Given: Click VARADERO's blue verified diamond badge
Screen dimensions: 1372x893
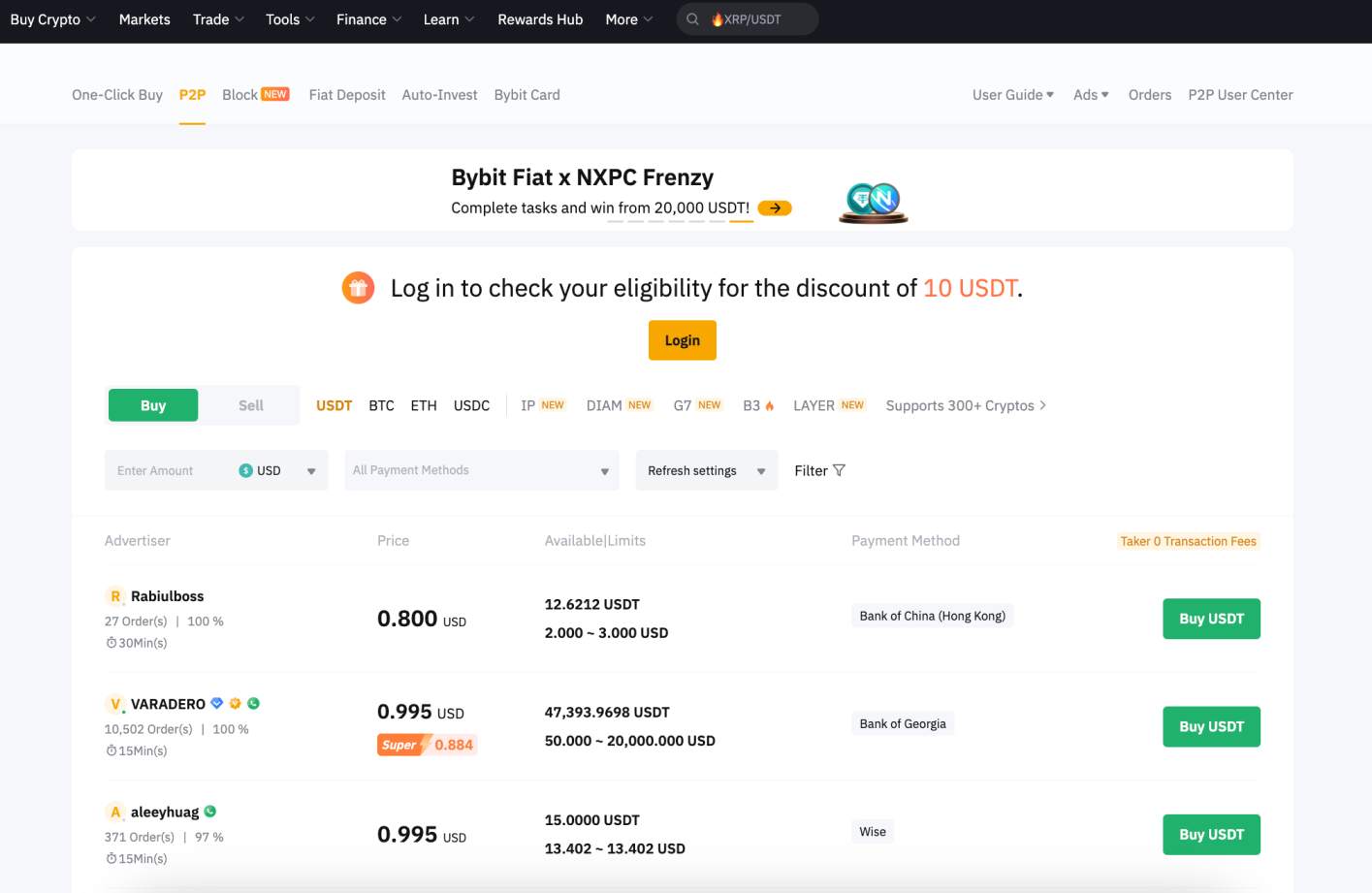Looking at the screenshot, I should [x=217, y=704].
